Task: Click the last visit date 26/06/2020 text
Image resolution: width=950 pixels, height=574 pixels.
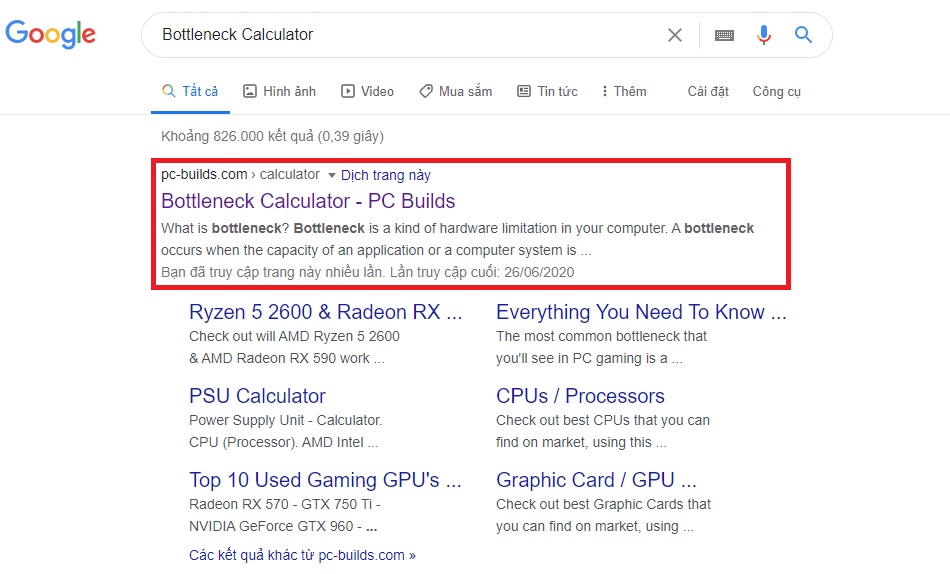Action: (x=539, y=272)
